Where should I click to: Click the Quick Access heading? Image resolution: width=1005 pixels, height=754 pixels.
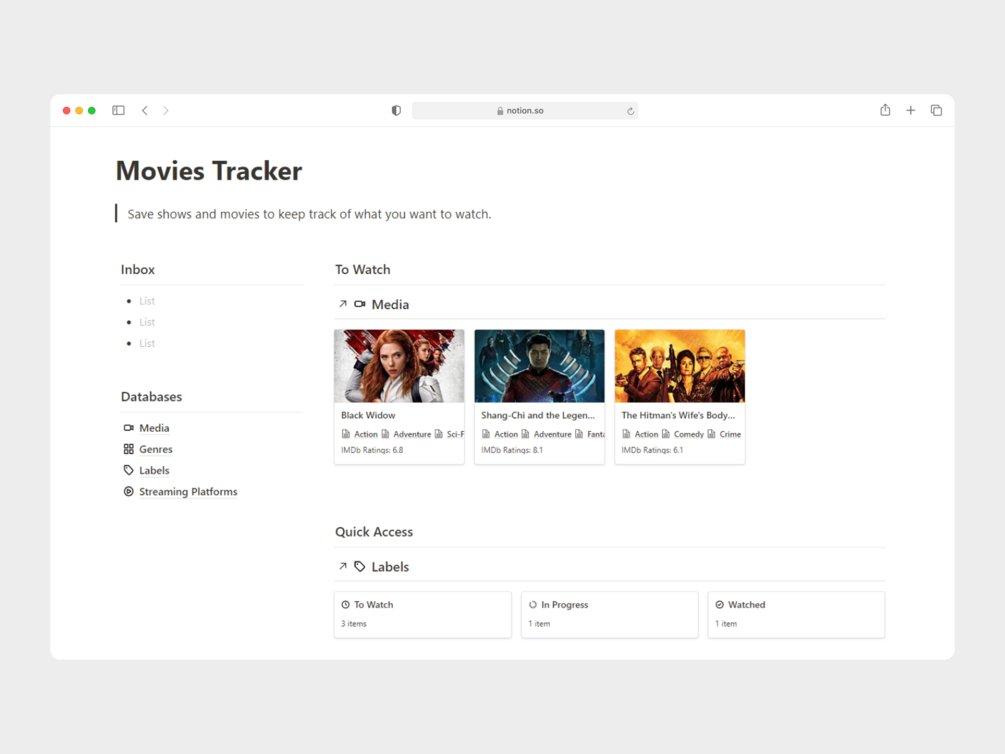pos(374,532)
